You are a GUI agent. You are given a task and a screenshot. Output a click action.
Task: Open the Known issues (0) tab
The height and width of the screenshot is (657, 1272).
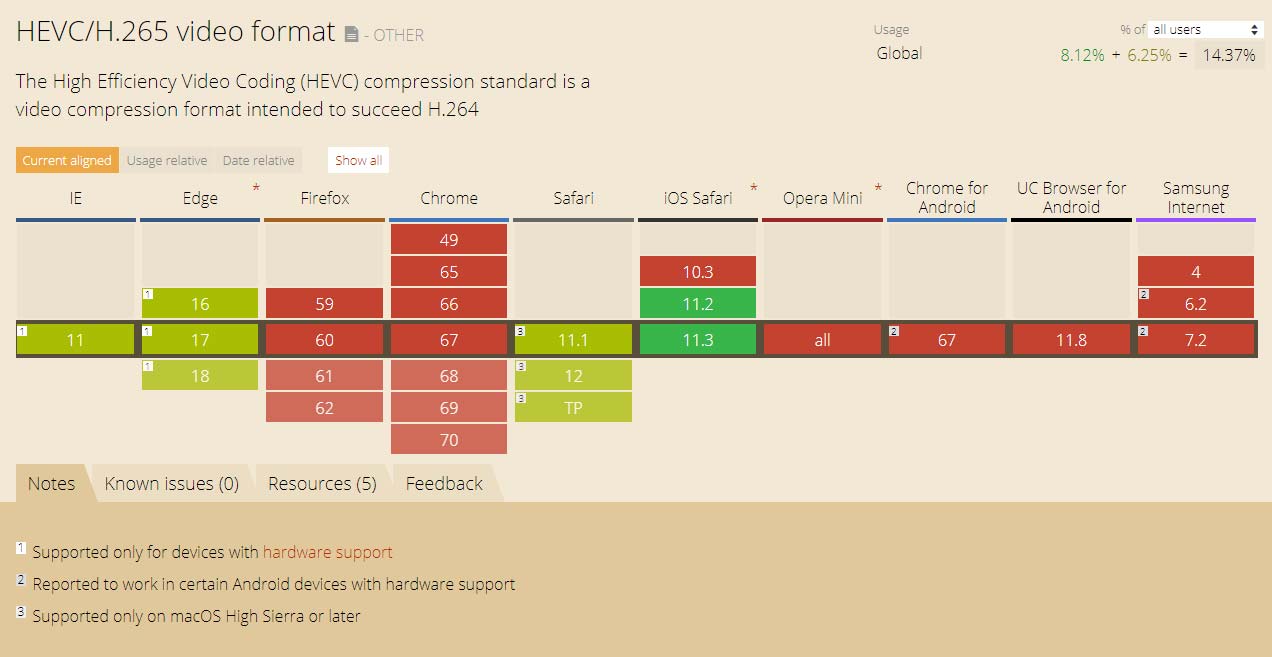(172, 484)
